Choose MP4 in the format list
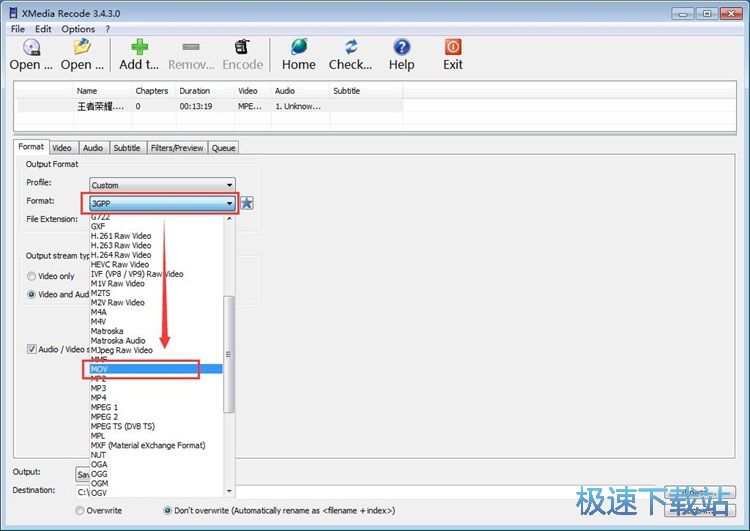This screenshot has width=750, height=531. (x=156, y=398)
